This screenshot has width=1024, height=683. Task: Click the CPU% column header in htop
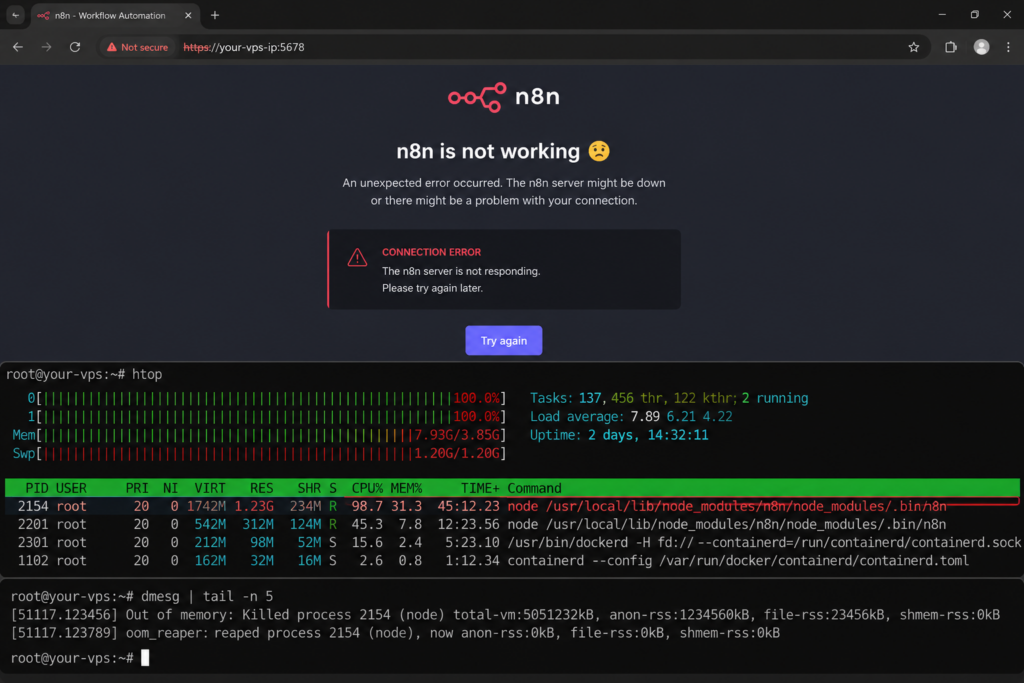point(367,488)
